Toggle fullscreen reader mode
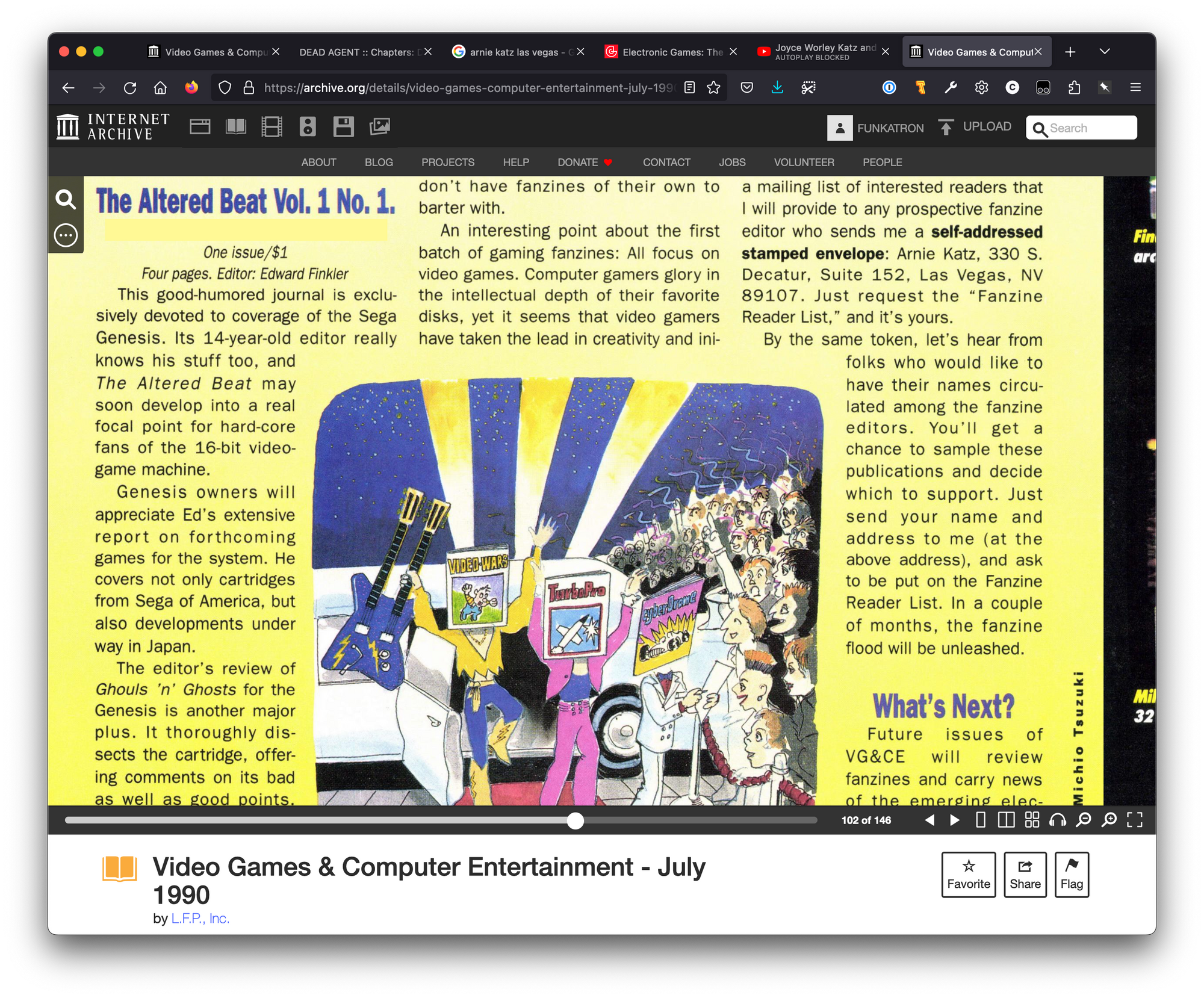1204x998 pixels. click(x=1135, y=820)
